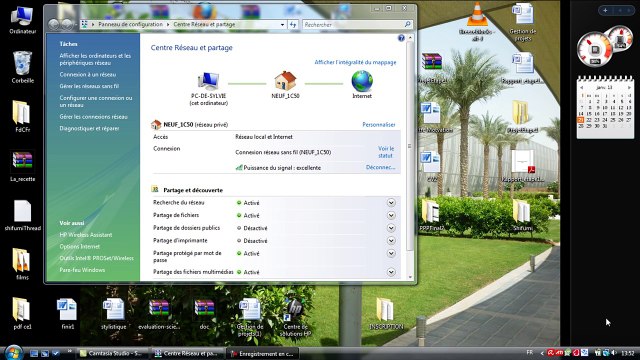Open the Gestion de projets desktop document
This screenshot has height=360, width=640.
[x=522, y=21]
